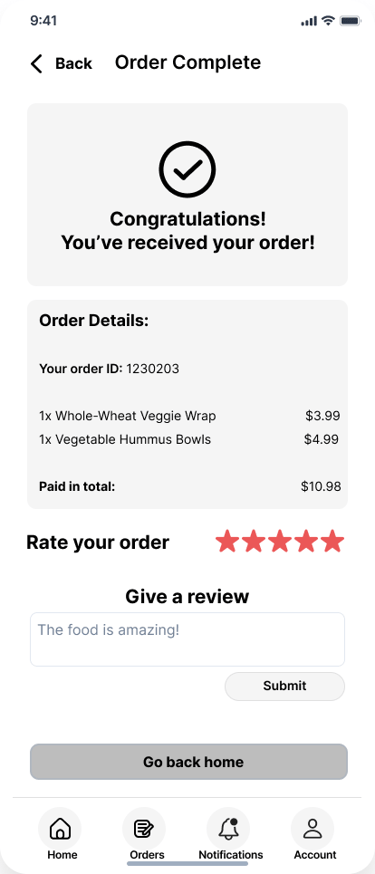The width and height of the screenshot is (375, 874).
Task: Tap the battery icon in status bar
Action: pos(350,21)
